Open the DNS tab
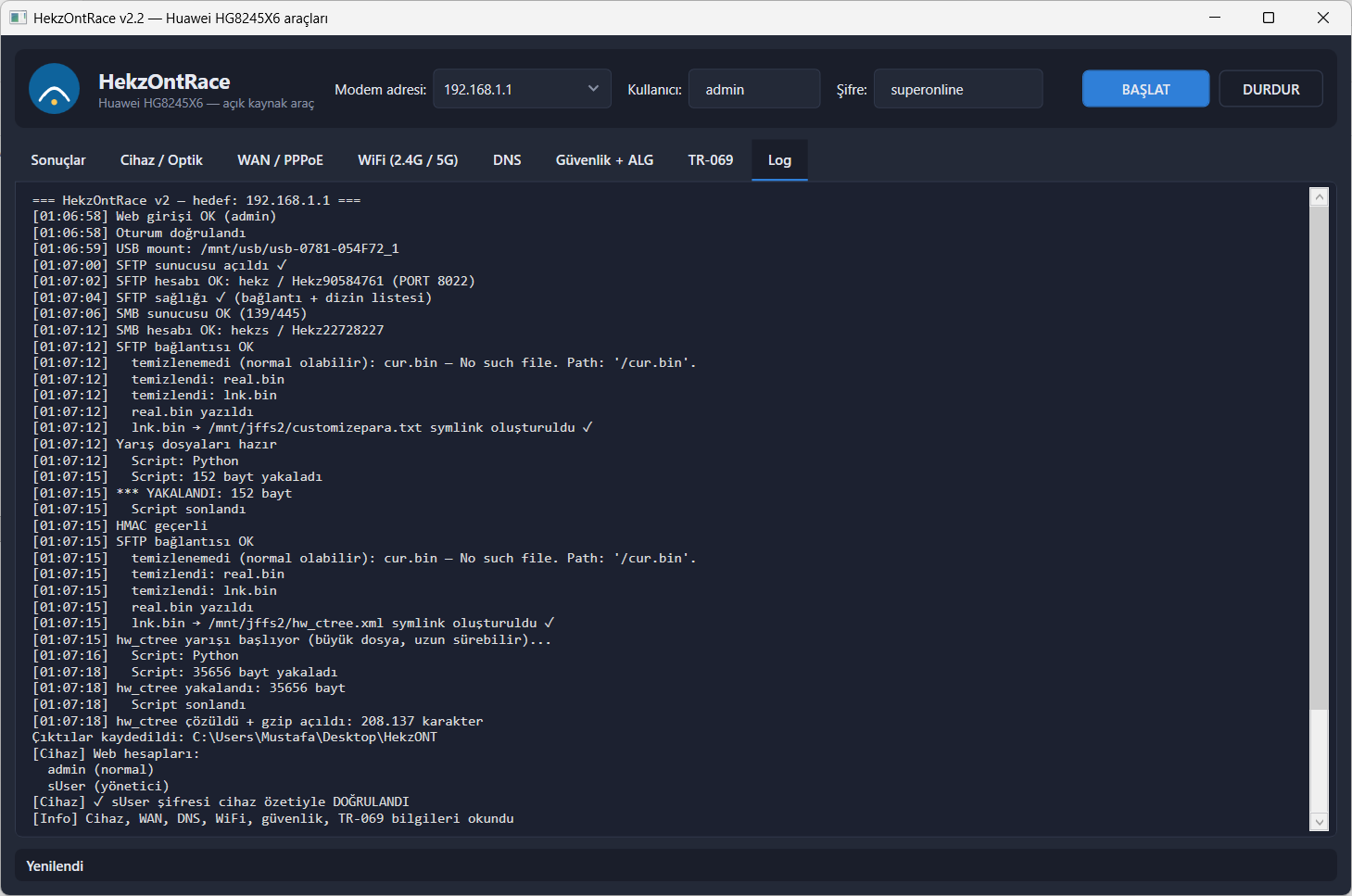Viewport: 1352px width, 896px height. click(x=507, y=160)
